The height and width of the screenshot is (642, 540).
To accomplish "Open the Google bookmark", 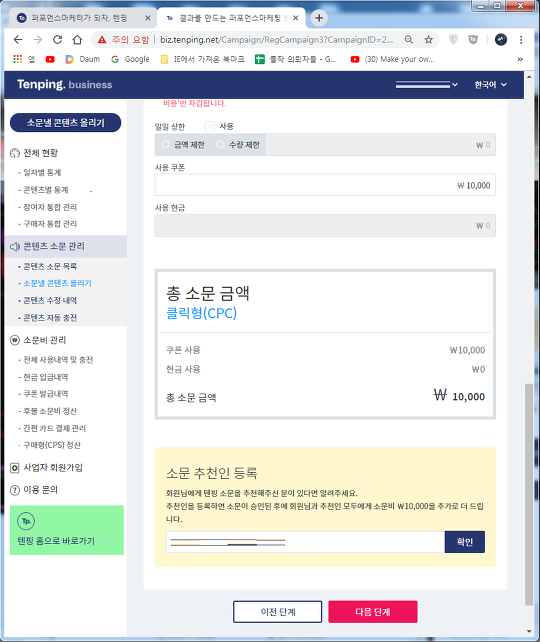I will [x=130, y=59].
